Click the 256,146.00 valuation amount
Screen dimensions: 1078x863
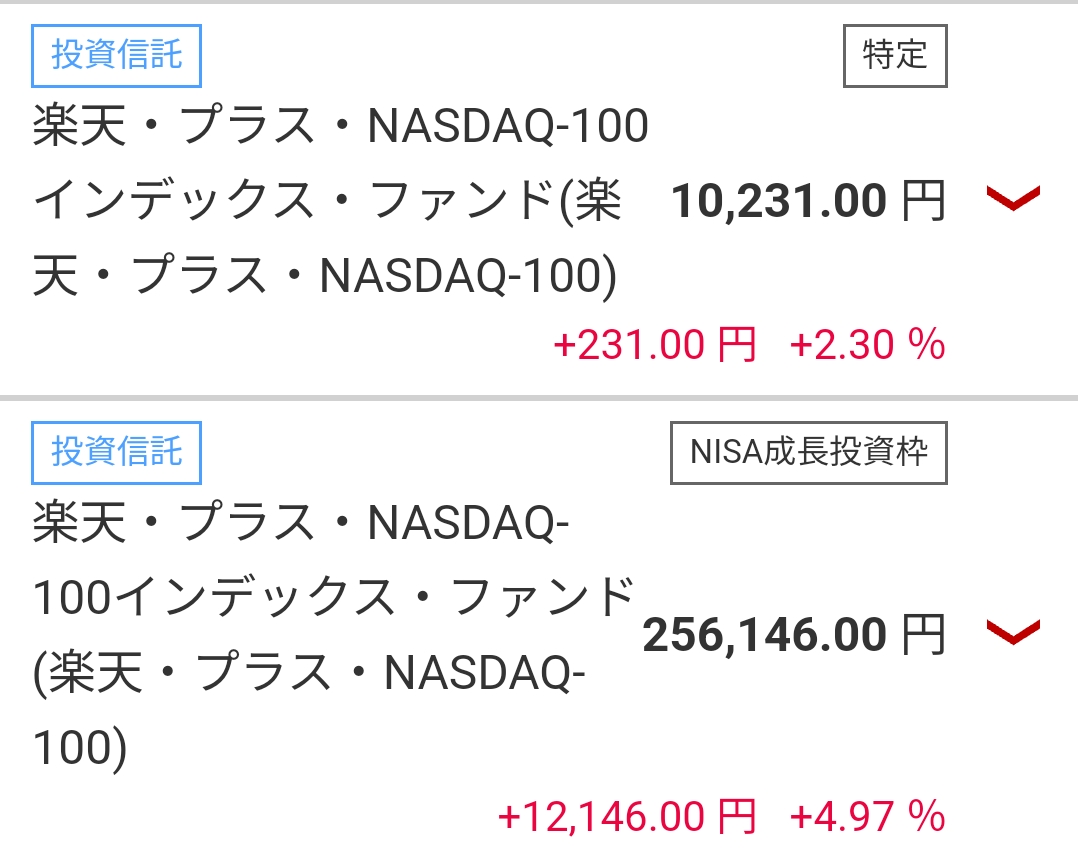tap(765, 635)
